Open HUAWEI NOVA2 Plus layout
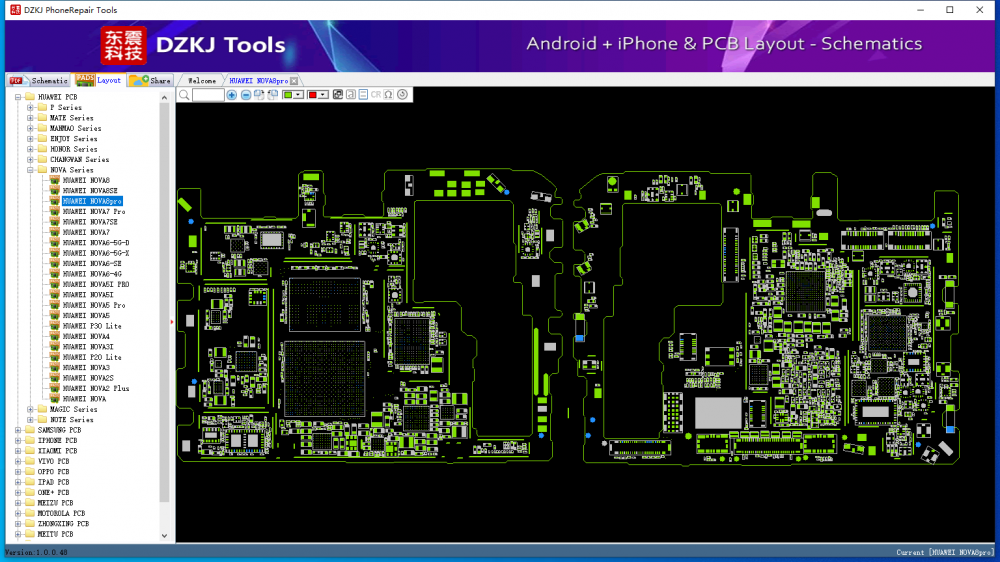 point(96,388)
